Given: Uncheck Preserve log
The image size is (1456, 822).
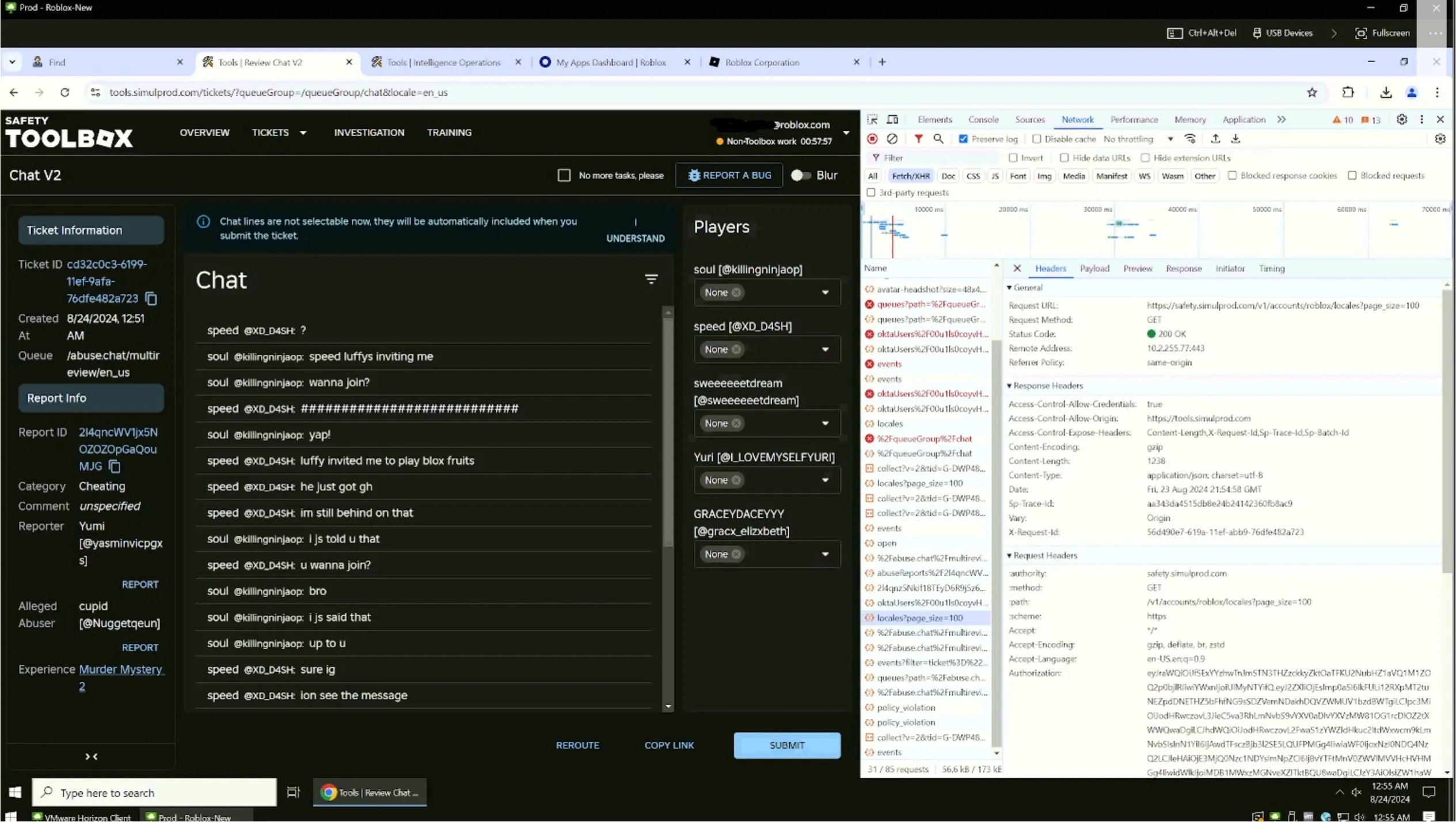Looking at the screenshot, I should pyautogui.click(x=963, y=139).
